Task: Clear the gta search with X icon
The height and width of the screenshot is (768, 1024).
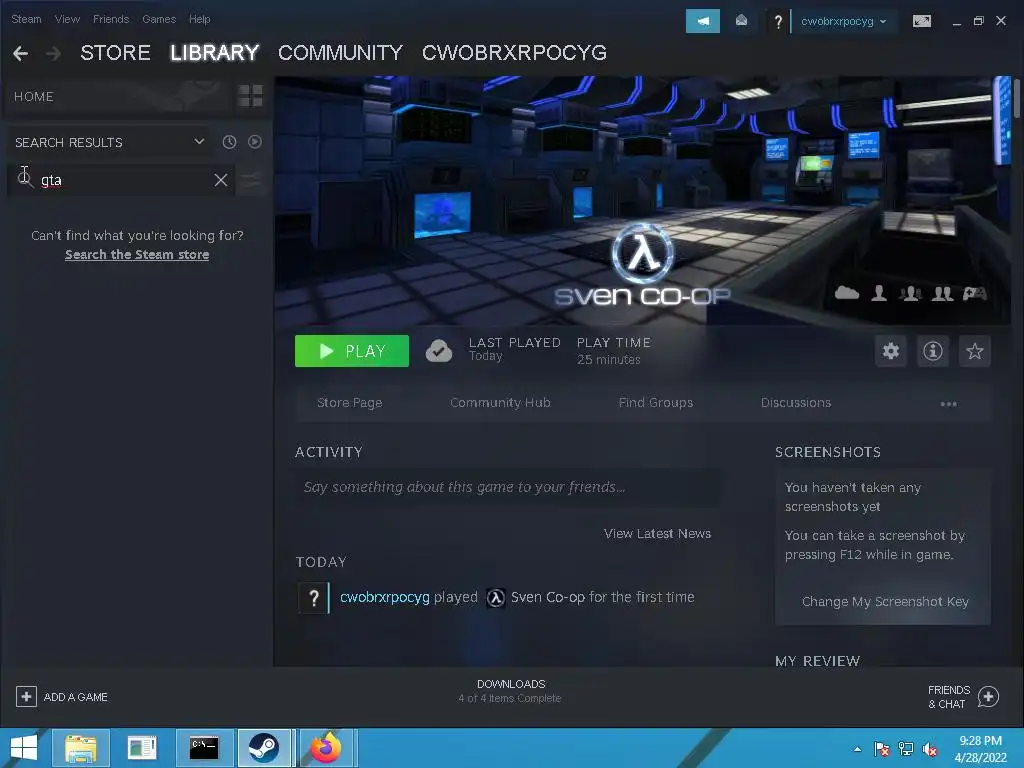Action: click(221, 180)
